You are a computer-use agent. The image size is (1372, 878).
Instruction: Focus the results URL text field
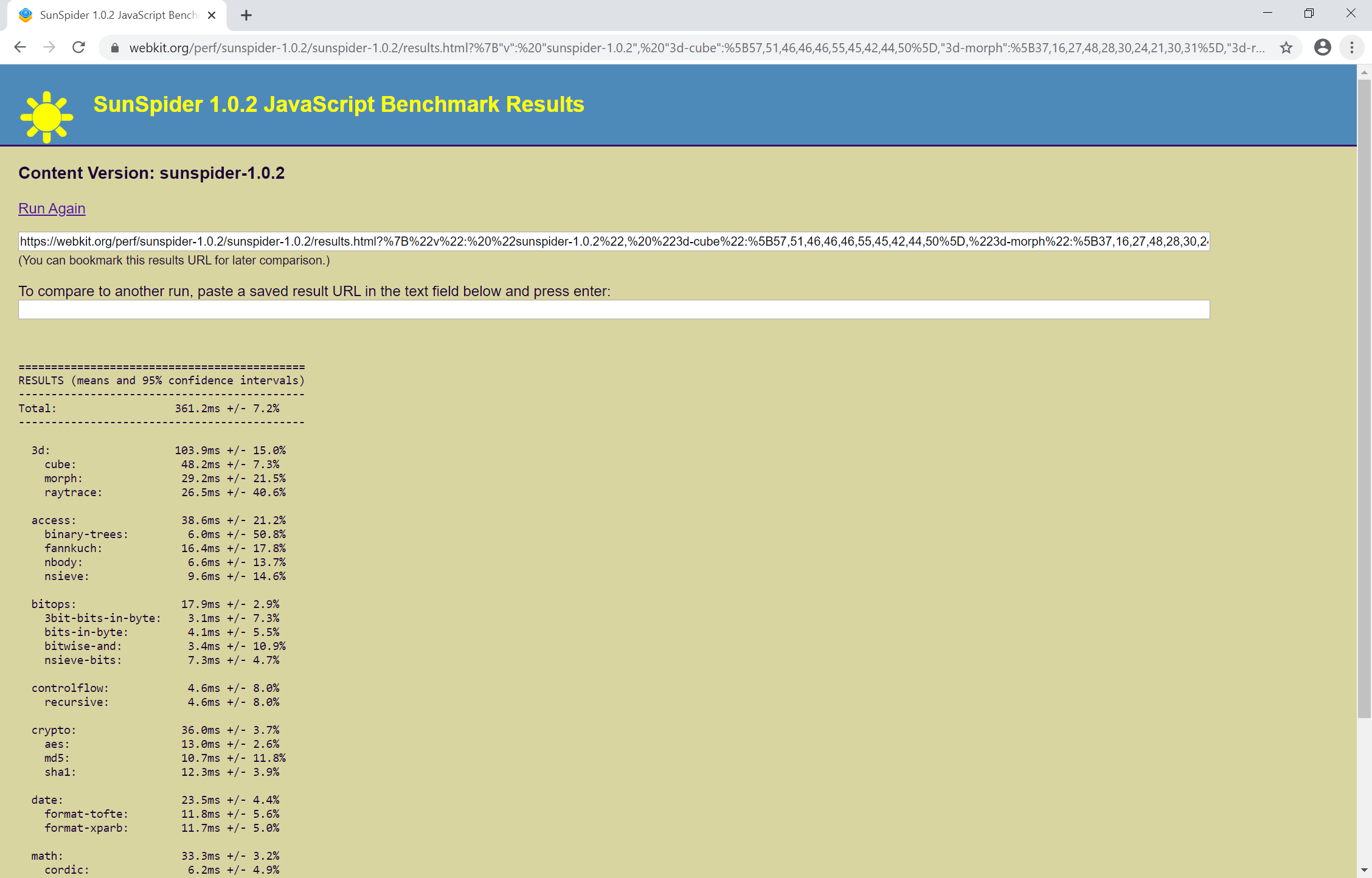coord(614,241)
